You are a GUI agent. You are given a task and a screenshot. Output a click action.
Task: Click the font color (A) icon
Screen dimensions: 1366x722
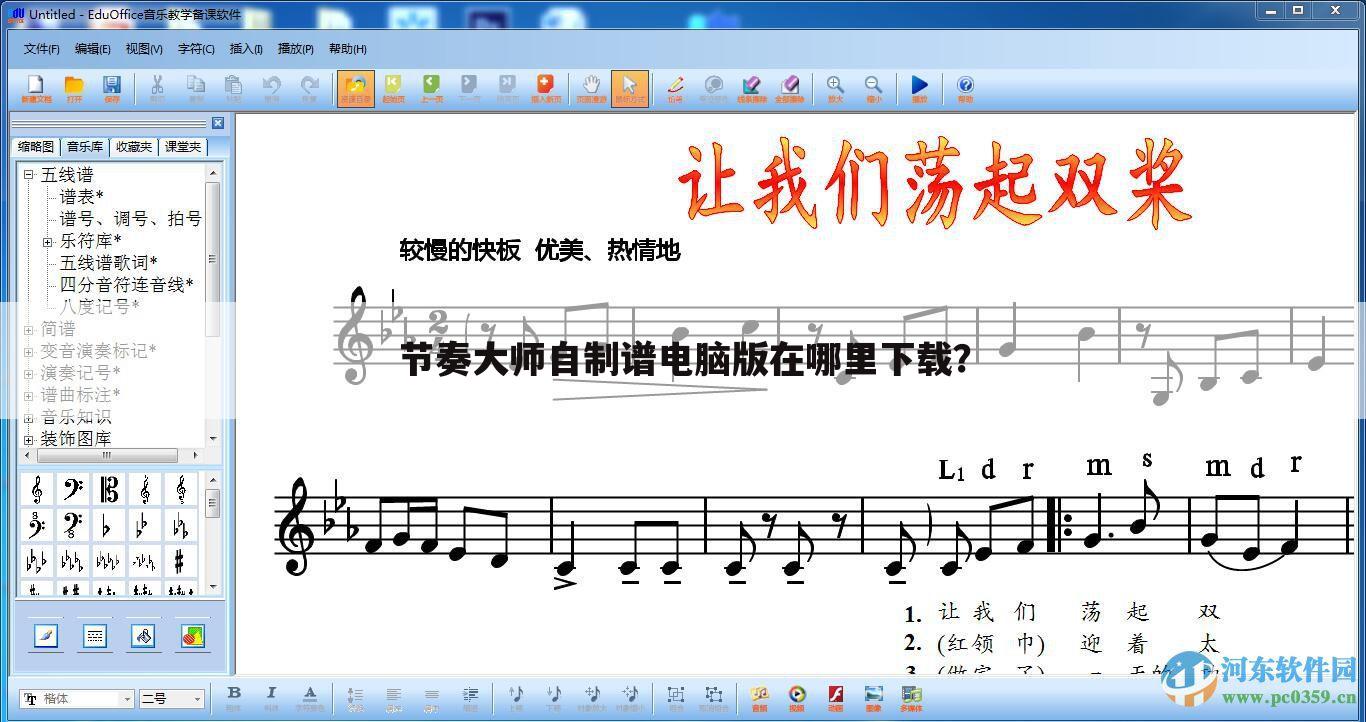(x=310, y=697)
